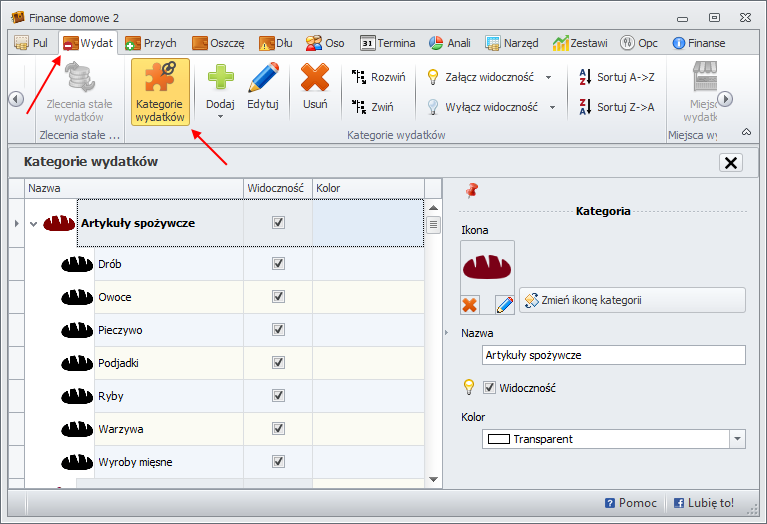Click the green Dodaj plus icon
This screenshot has width=767, height=524.
220,78
